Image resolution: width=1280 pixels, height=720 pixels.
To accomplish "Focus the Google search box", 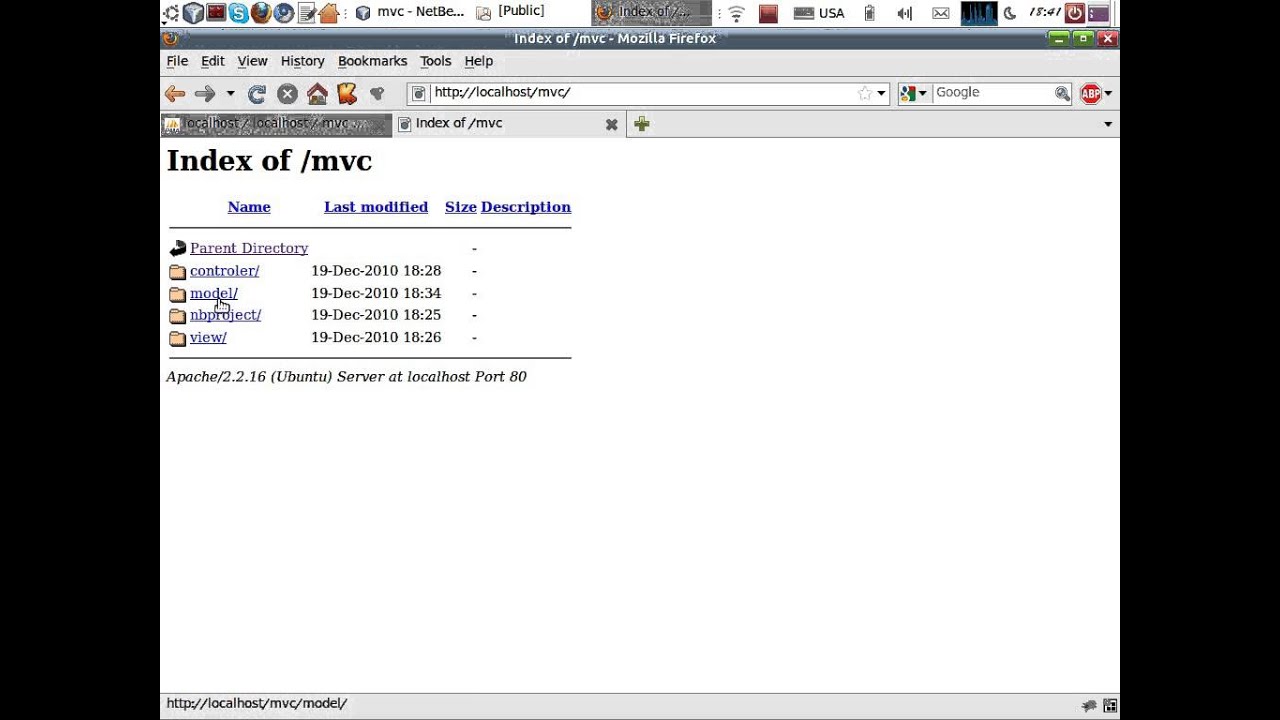I will click(x=992, y=92).
